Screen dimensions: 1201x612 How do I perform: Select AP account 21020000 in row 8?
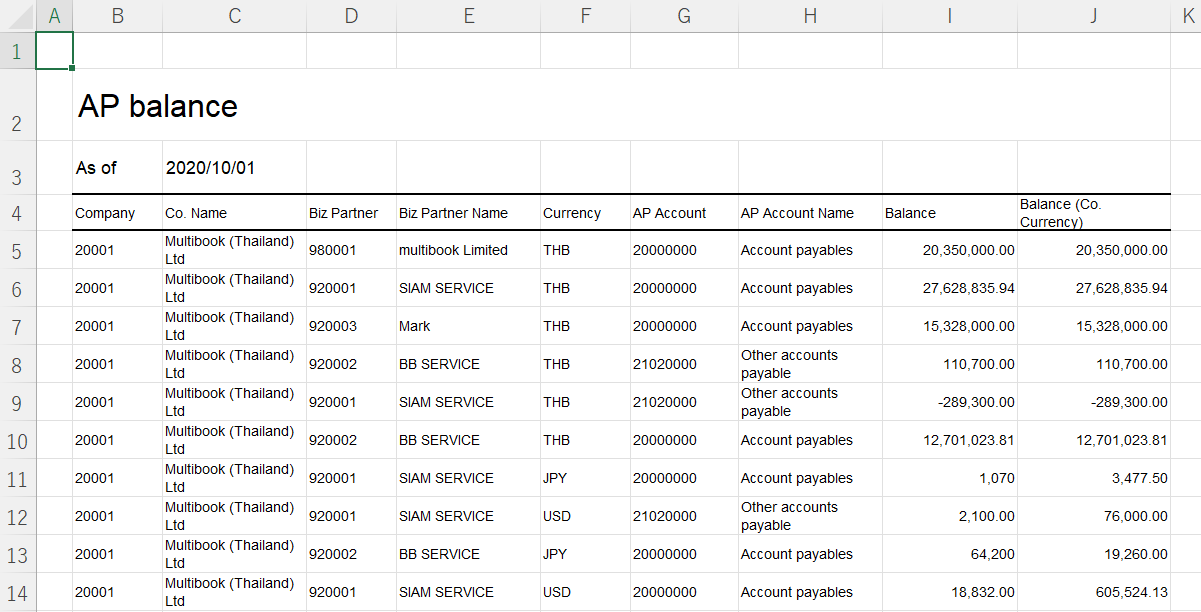pos(684,364)
